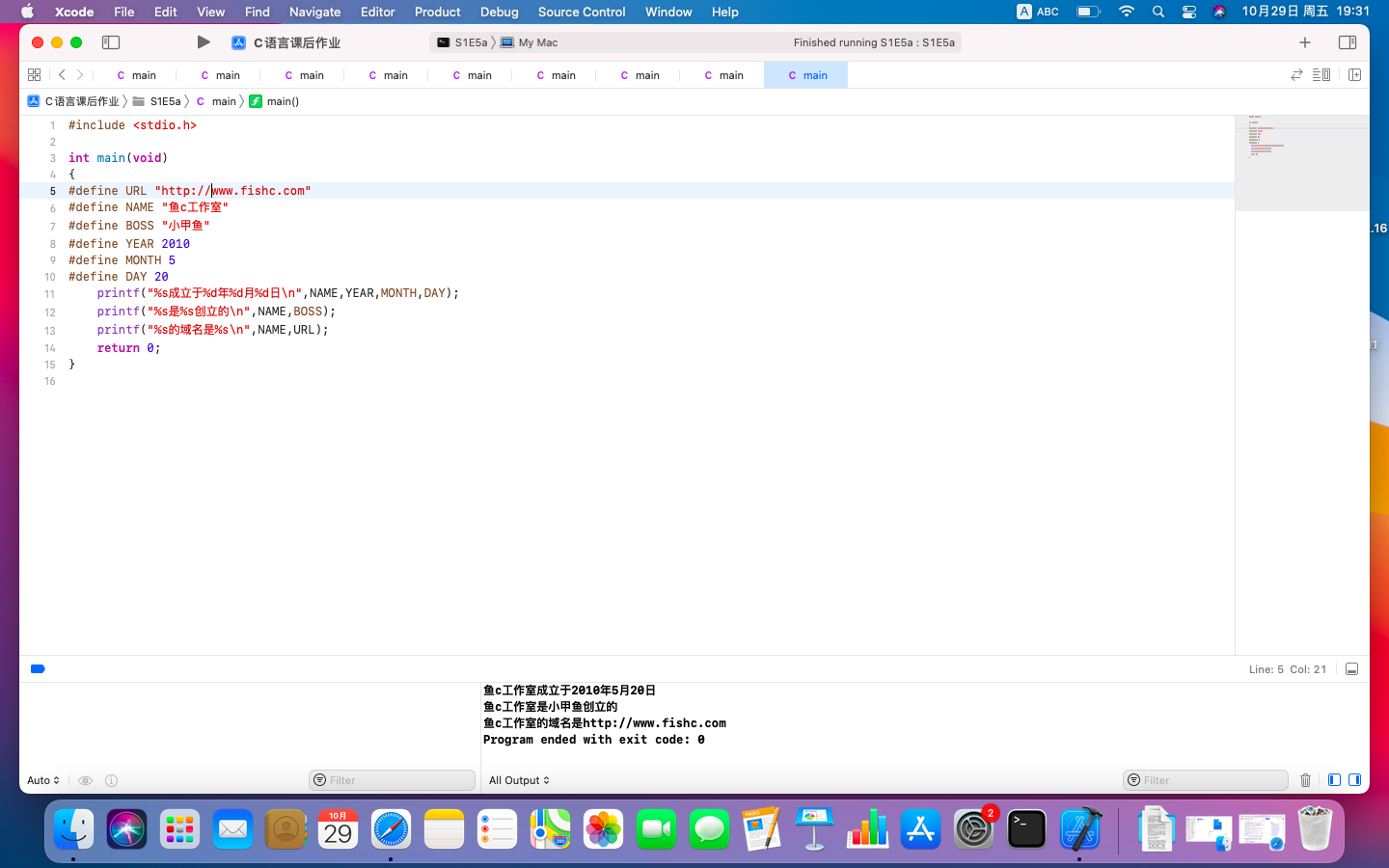The width and height of the screenshot is (1389, 868).
Task: Open editor options lines menu
Action: [1321, 74]
